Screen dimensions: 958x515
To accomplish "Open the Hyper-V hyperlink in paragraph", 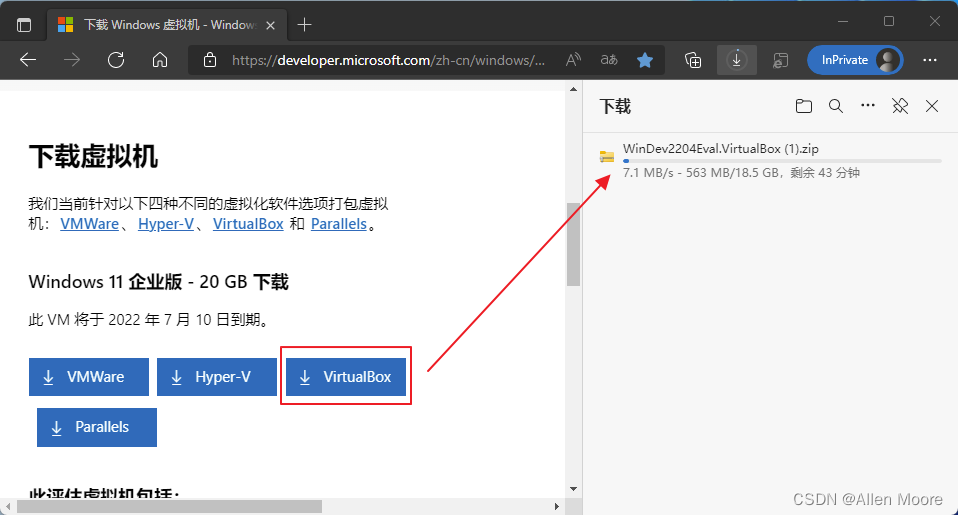I will 166,224.
